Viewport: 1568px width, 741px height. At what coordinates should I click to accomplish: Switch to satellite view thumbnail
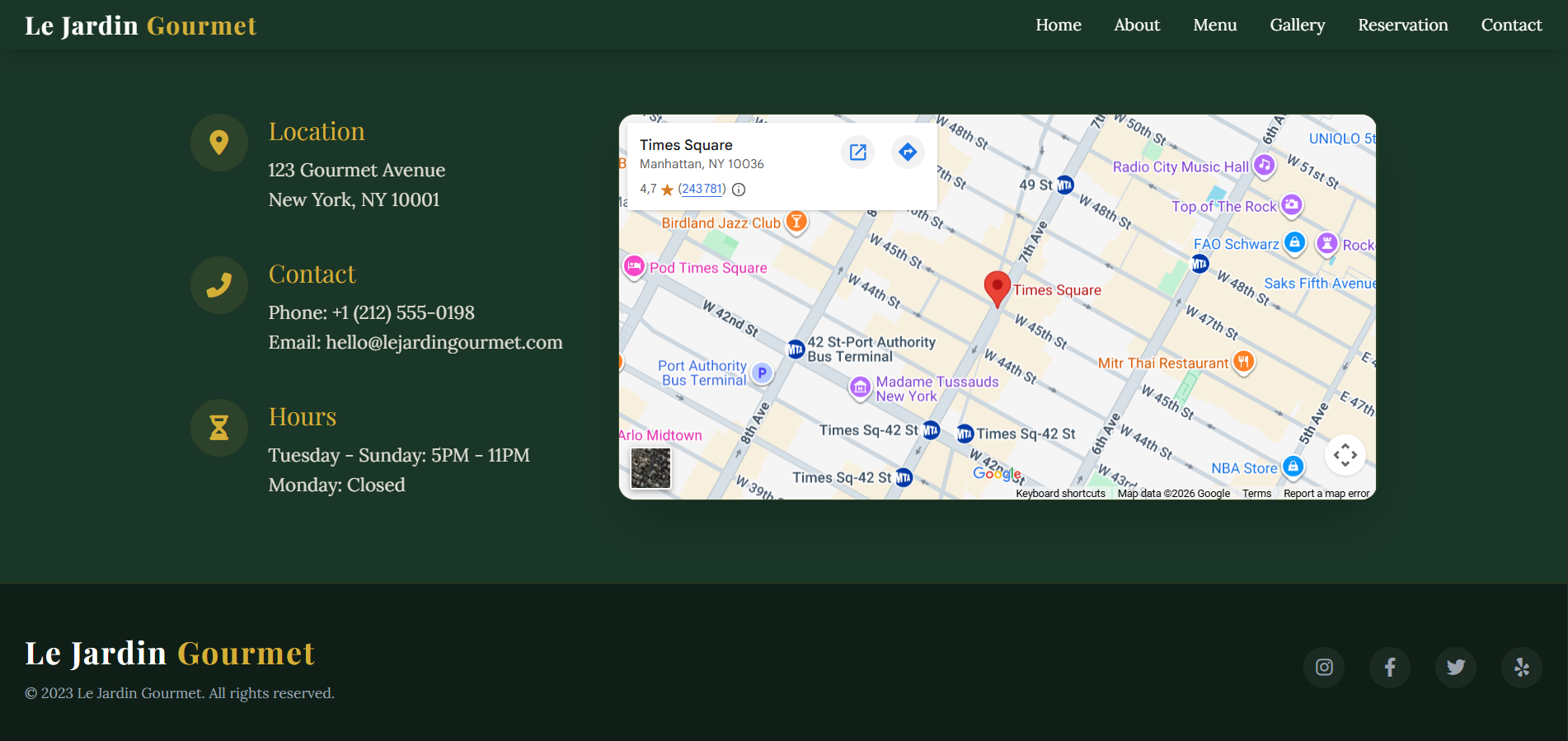(650, 468)
